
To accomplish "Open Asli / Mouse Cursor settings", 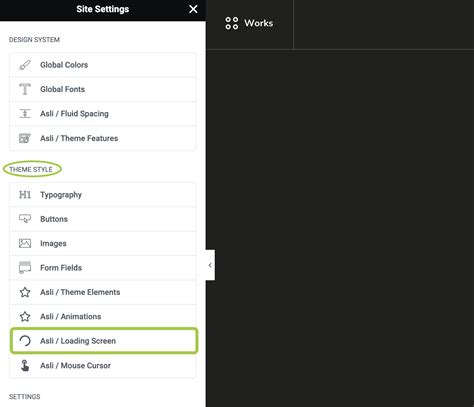I will tap(103, 365).
